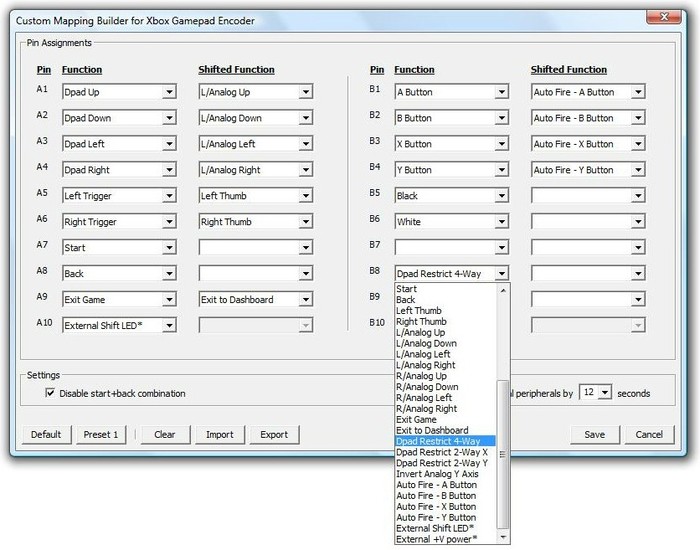This screenshot has height=550, width=700.
Task: Click the Default button
Action: pos(46,434)
